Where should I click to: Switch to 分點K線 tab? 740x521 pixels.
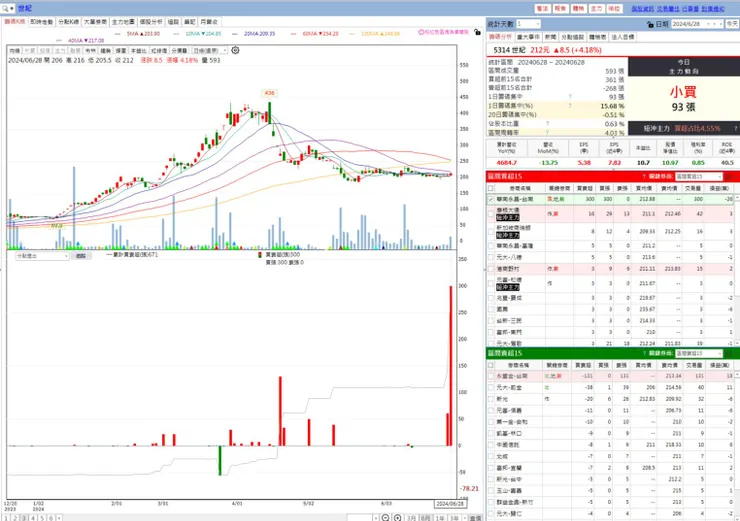pos(68,22)
